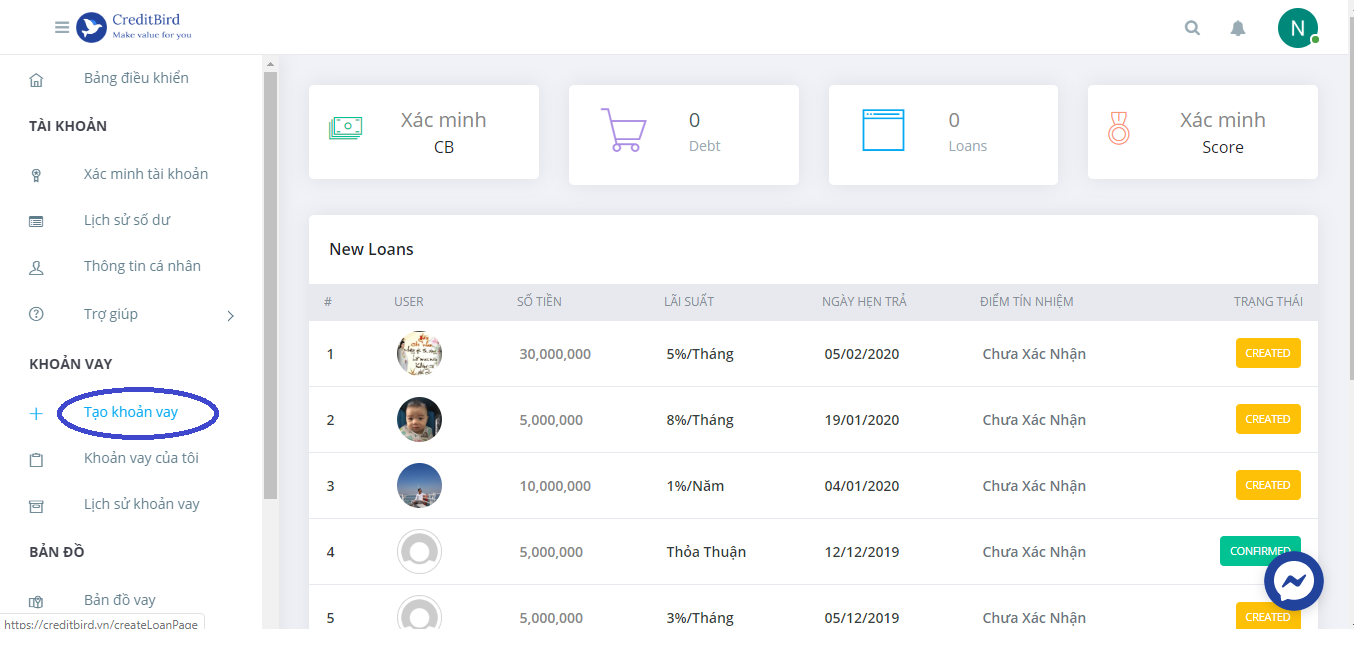
Task: Click the green money icon on CB card
Action: click(x=346, y=128)
